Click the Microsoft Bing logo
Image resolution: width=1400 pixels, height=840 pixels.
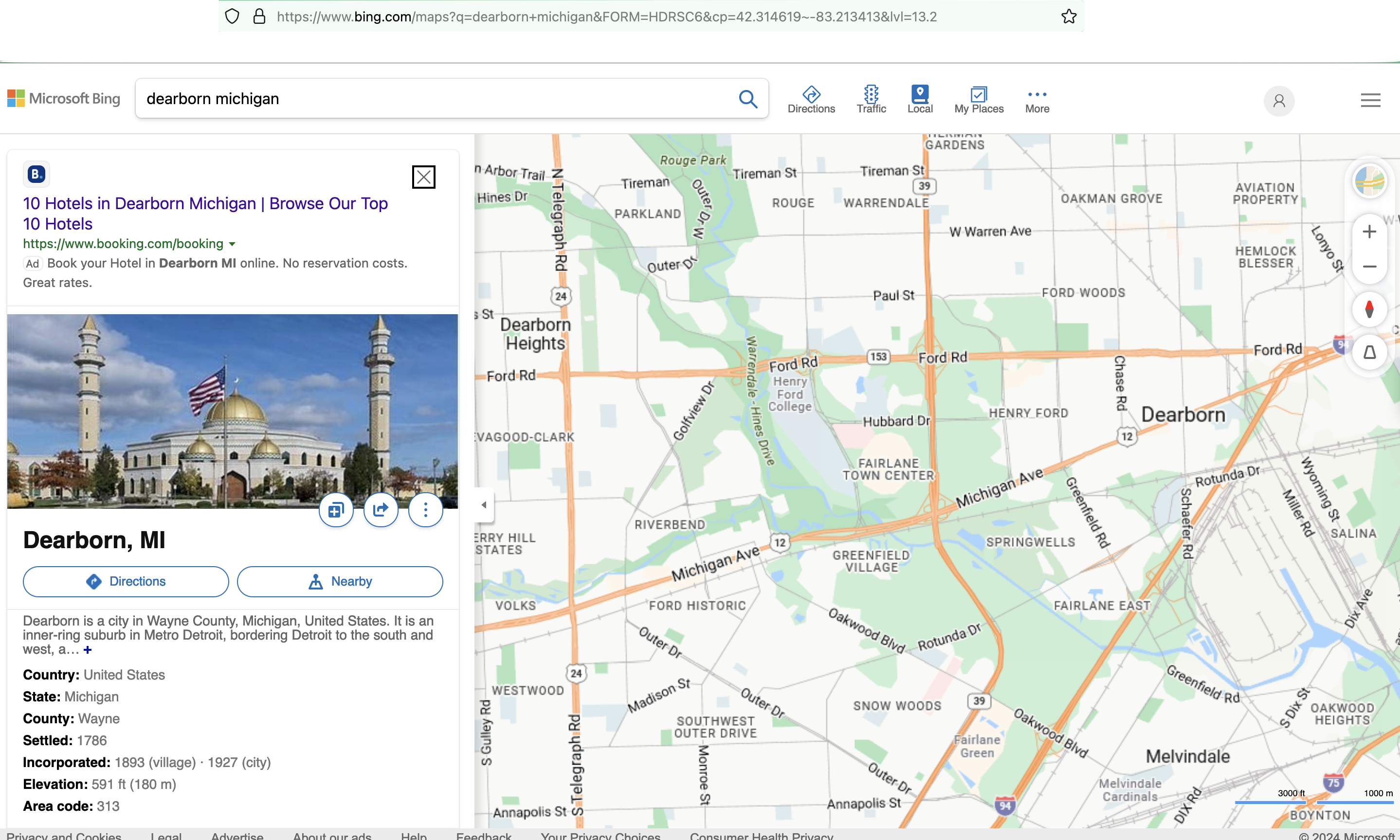click(63, 98)
